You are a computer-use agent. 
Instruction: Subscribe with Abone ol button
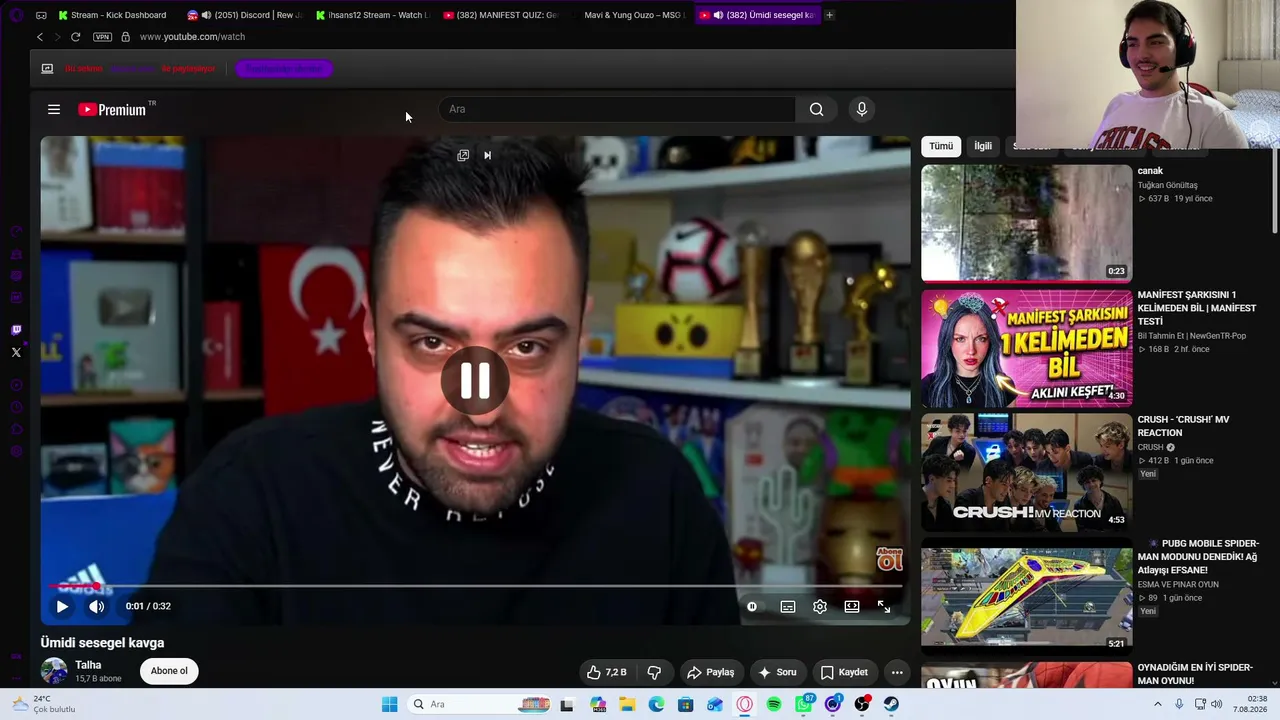169,671
